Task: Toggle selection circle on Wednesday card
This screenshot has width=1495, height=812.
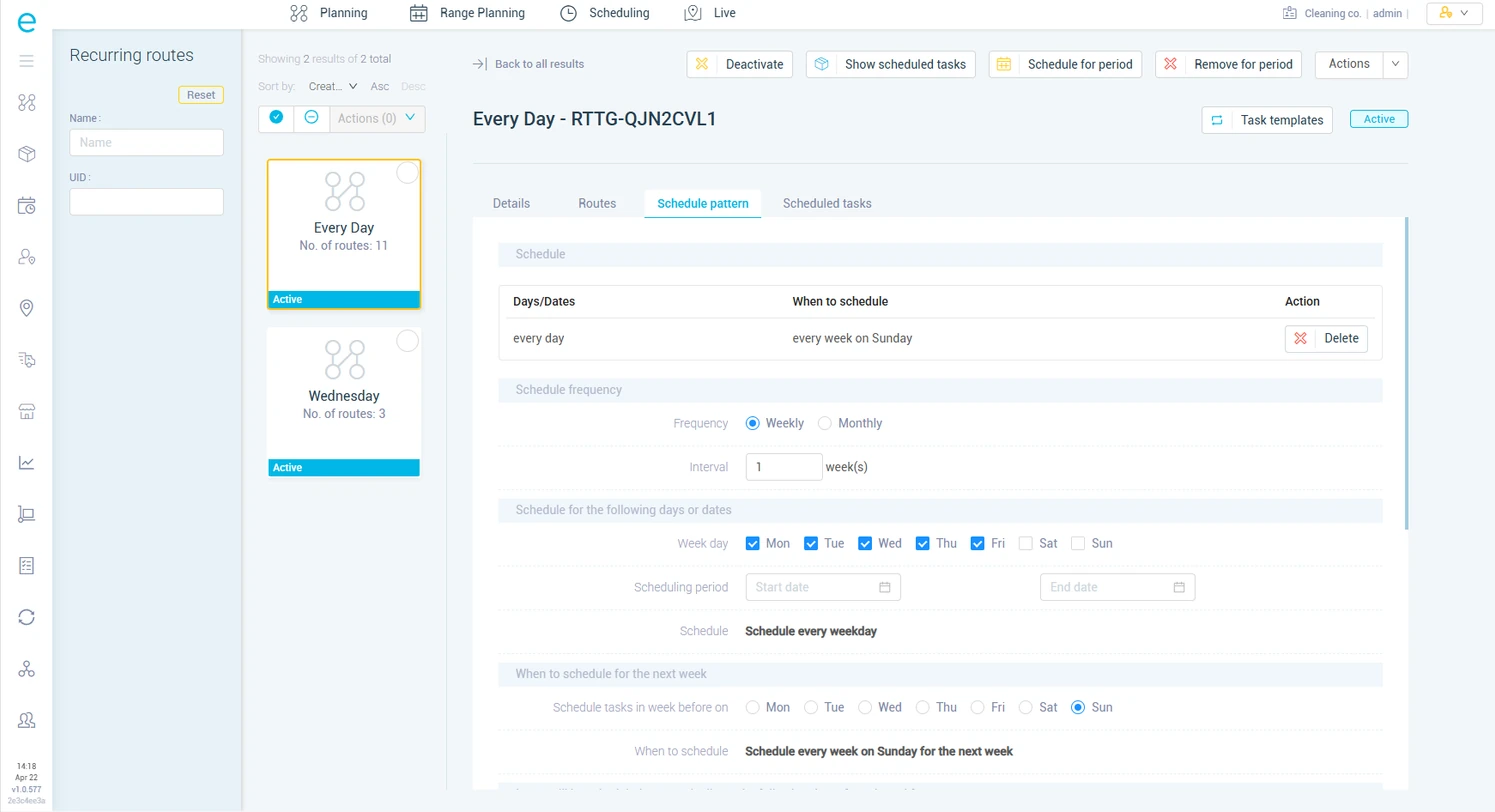Action: (x=408, y=341)
